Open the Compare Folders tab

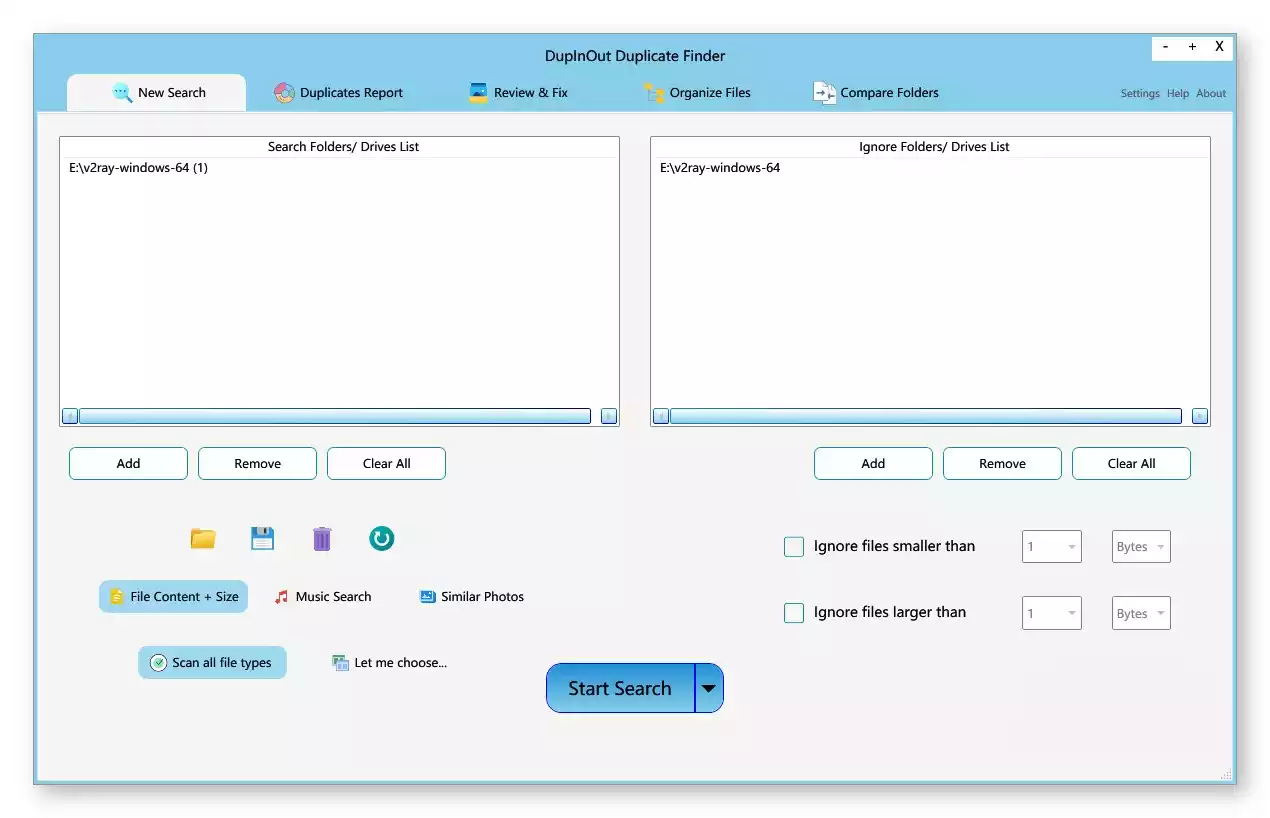pos(876,93)
